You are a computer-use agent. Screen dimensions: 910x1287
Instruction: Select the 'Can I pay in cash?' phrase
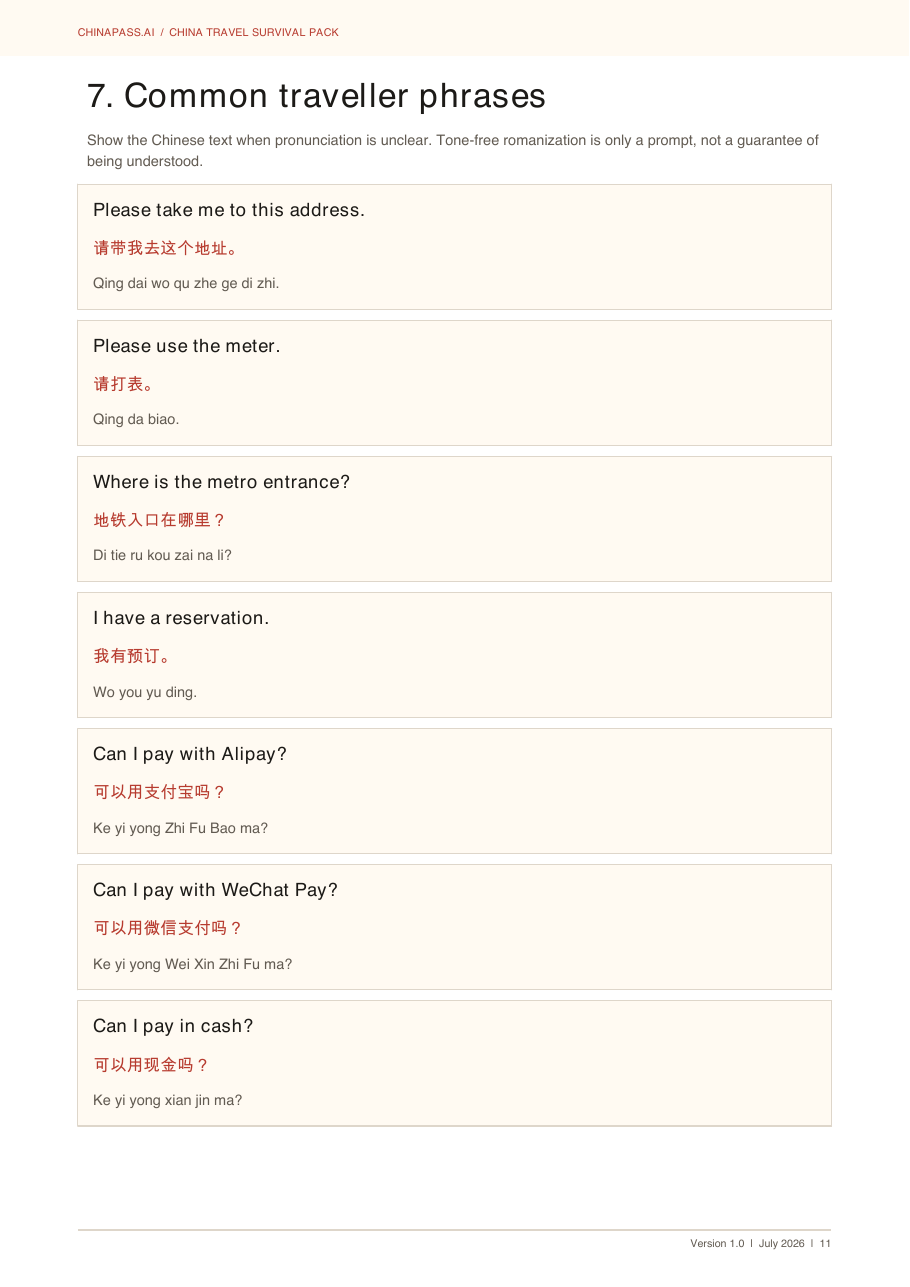tap(173, 1026)
